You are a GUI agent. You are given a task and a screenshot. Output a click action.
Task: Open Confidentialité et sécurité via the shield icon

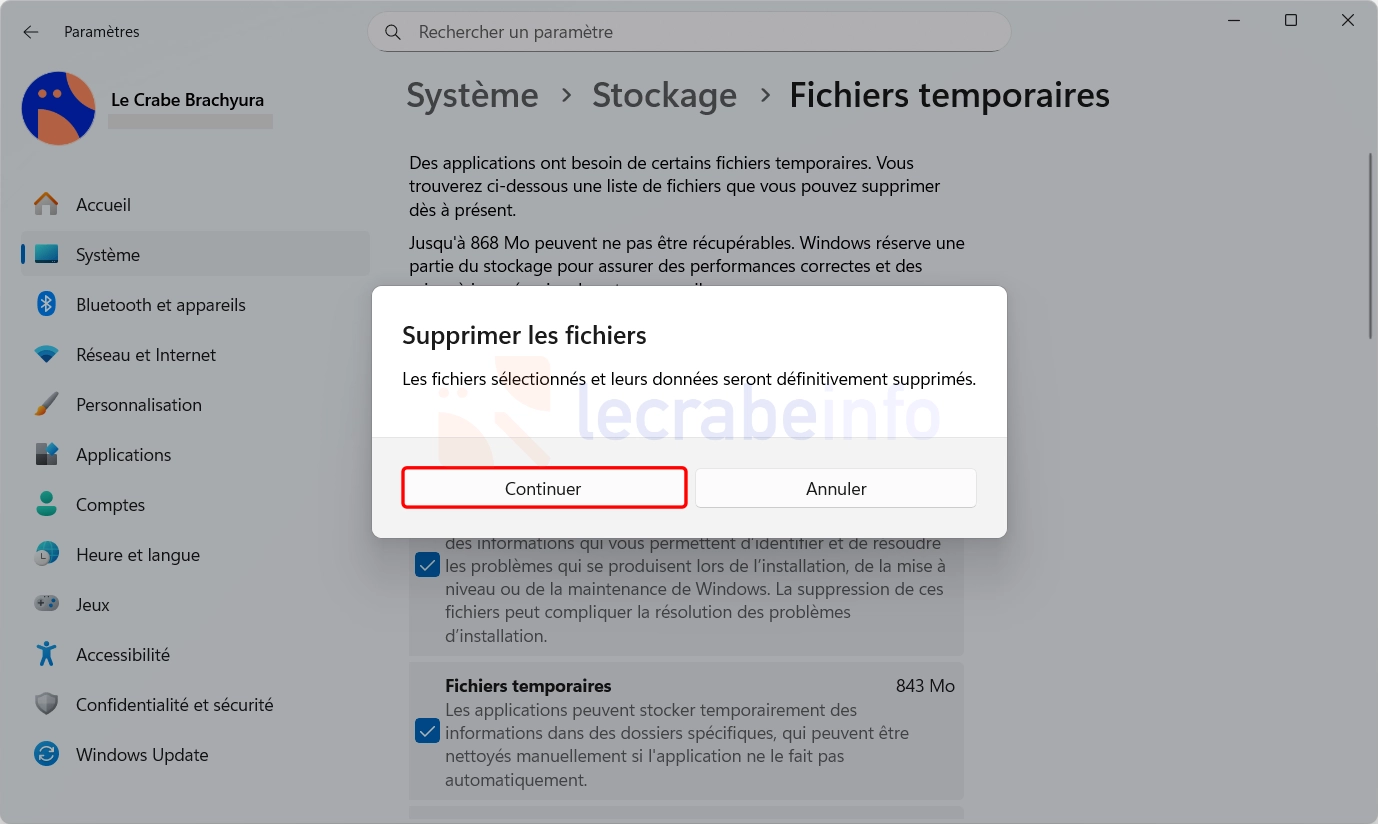pos(46,704)
